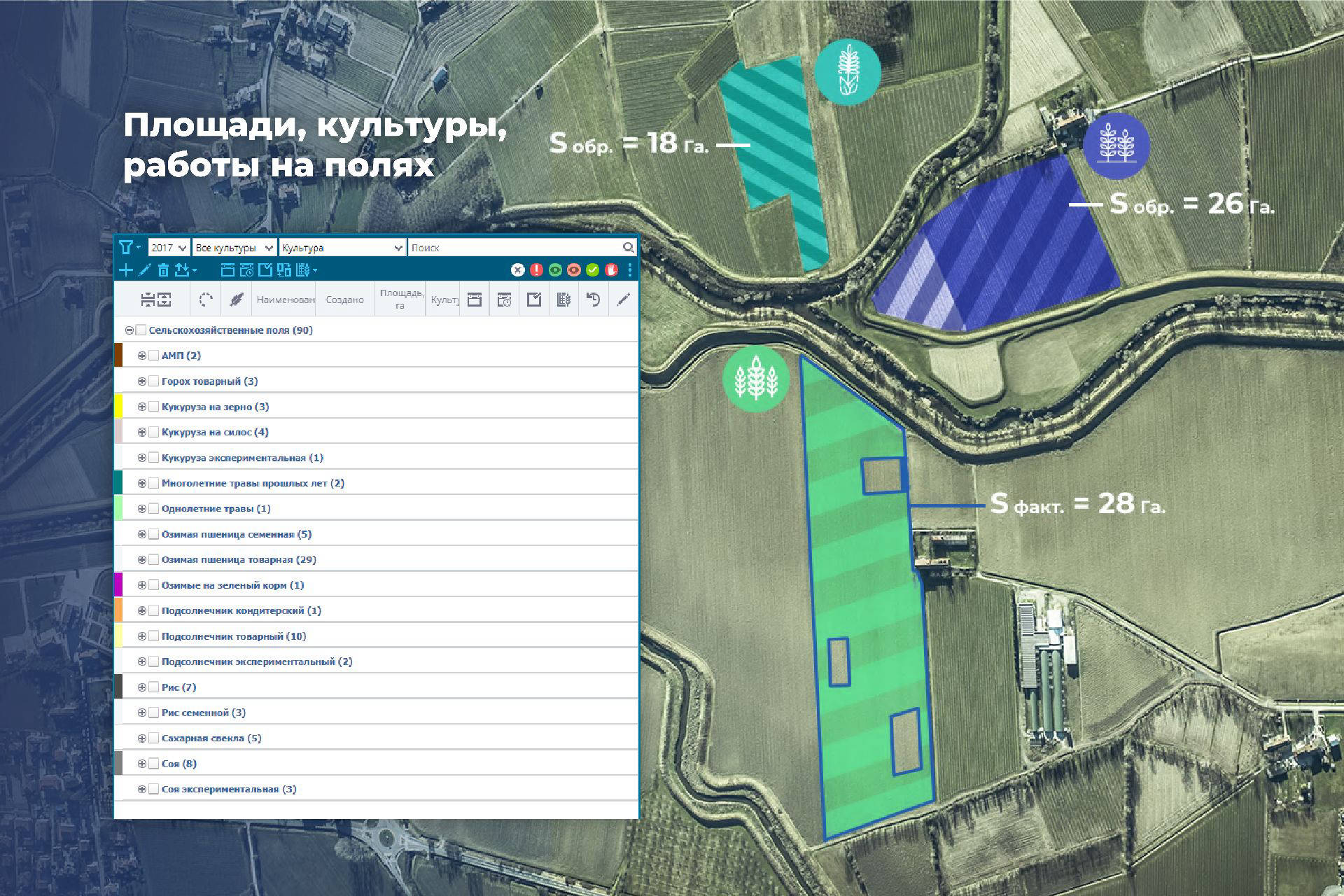The image size is (1344, 896).
Task: Select the Подсолнечник товарный (10) group label
Action: coord(234,636)
